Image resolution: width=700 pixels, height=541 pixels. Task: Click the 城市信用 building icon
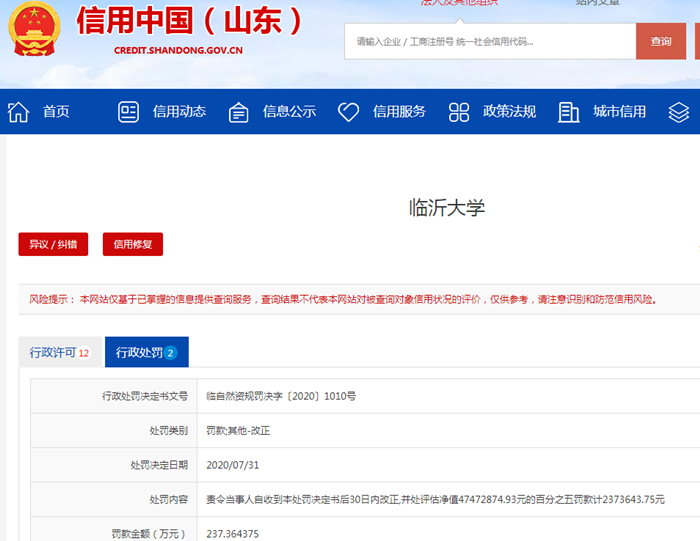(568, 112)
